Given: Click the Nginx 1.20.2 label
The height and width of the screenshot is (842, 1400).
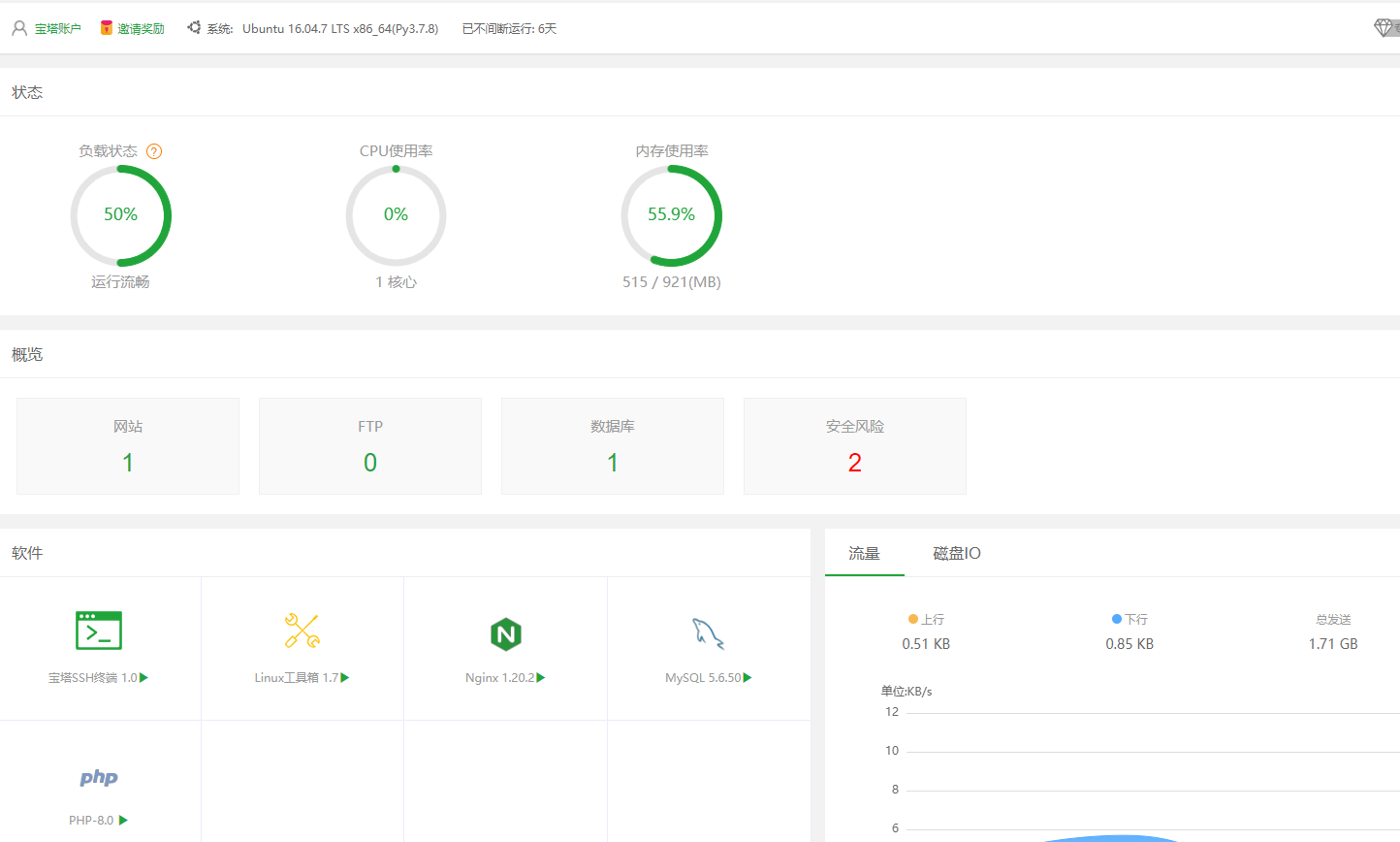Looking at the screenshot, I should tap(500, 678).
